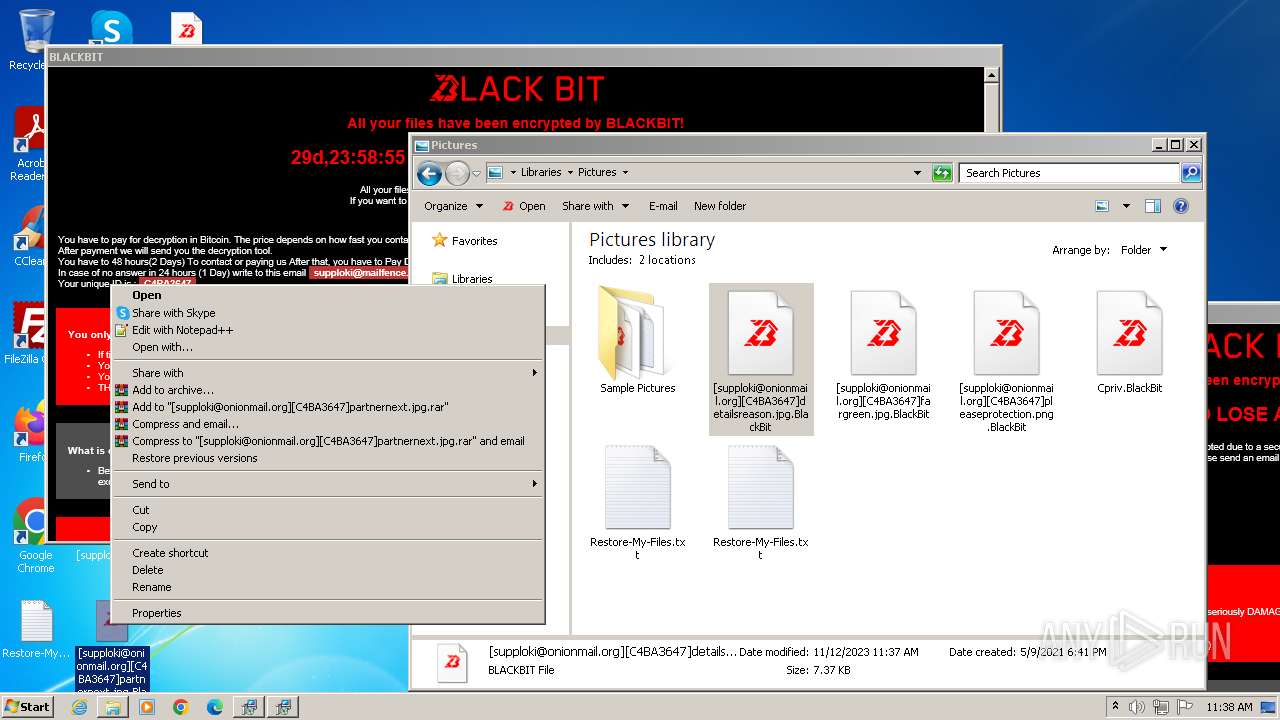Click Internet Explorer taskbar icon
Image resolution: width=1280 pixels, height=720 pixels.
[79, 707]
